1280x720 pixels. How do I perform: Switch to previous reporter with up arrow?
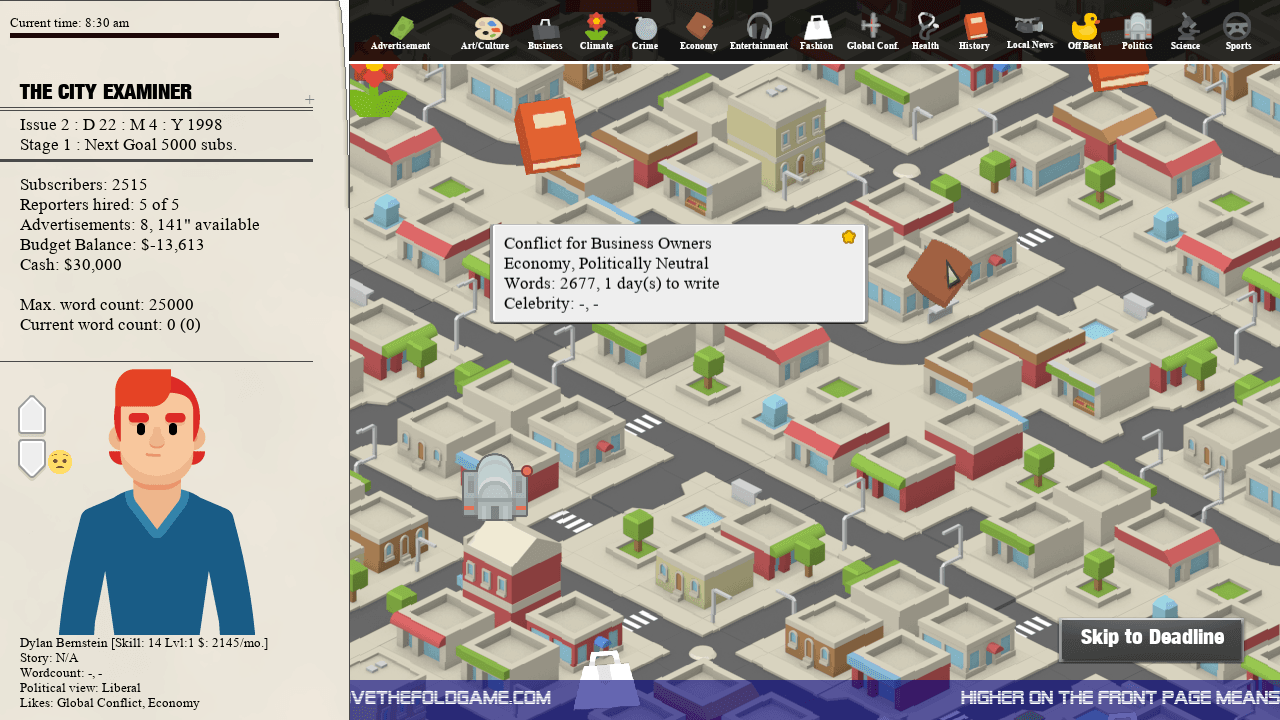[32, 415]
